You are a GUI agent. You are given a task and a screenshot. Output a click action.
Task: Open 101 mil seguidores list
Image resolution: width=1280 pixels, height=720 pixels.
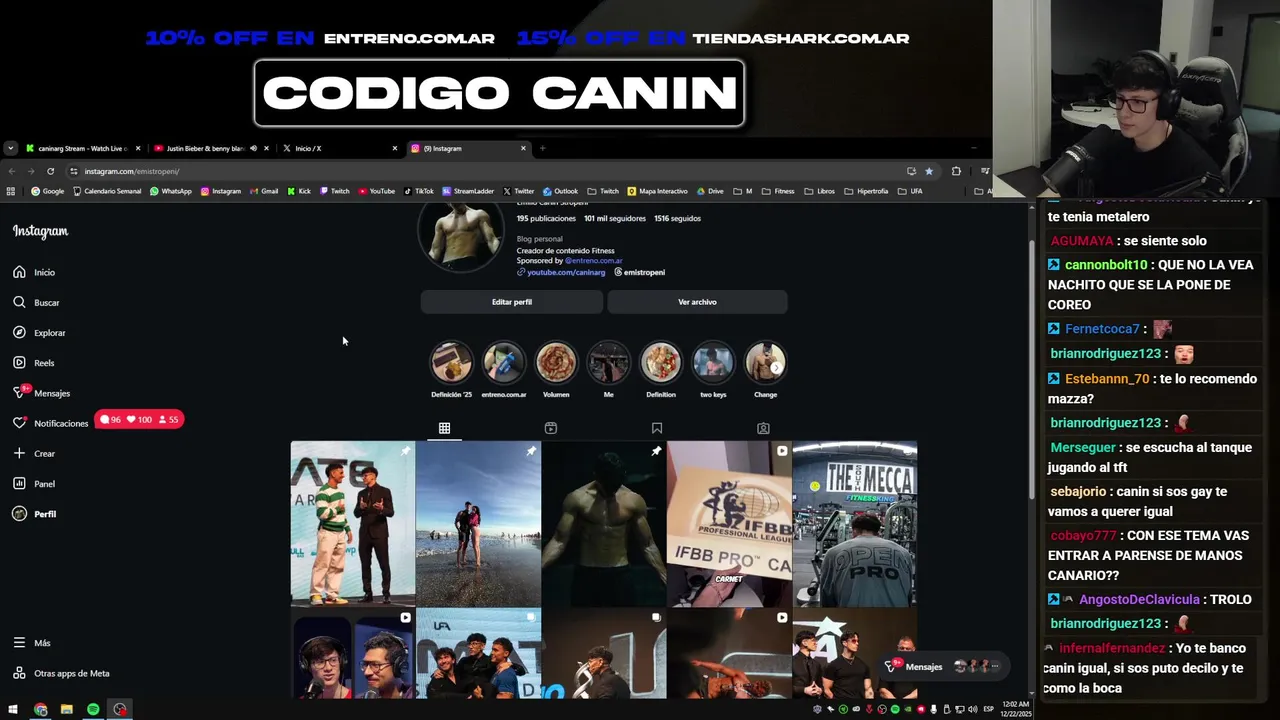point(615,218)
